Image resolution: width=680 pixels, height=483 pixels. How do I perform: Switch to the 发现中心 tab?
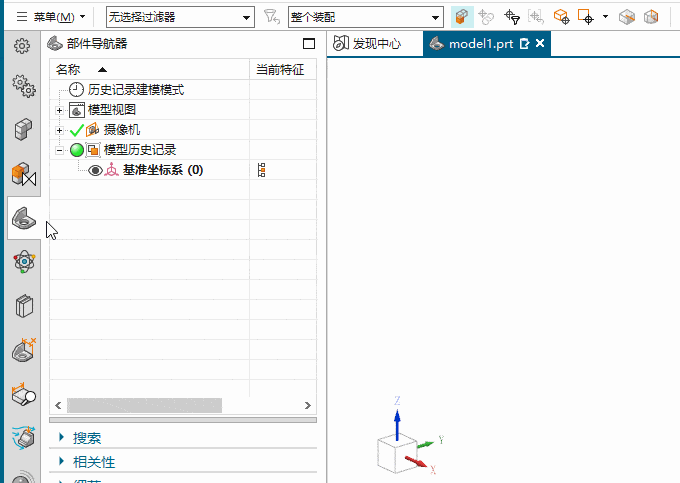point(367,44)
